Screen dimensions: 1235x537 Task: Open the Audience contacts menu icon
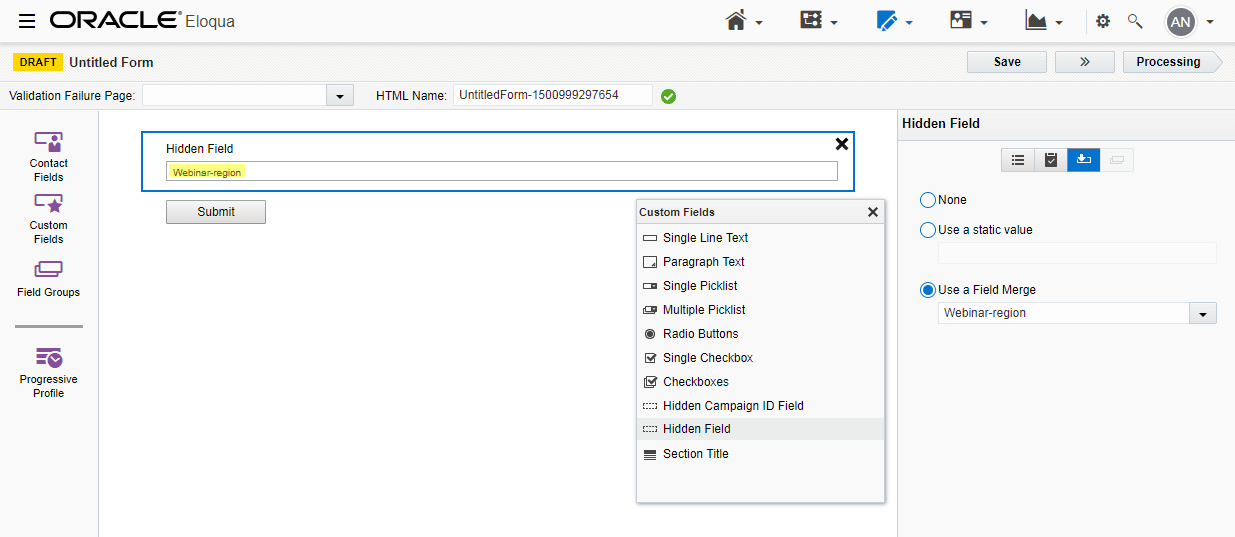point(969,21)
